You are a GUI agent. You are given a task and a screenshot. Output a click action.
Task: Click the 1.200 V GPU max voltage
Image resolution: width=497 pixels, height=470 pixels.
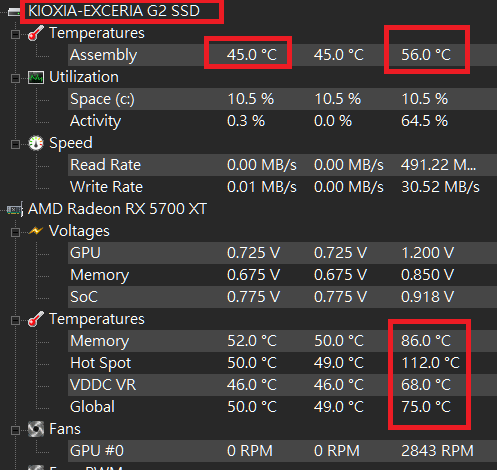click(x=427, y=253)
